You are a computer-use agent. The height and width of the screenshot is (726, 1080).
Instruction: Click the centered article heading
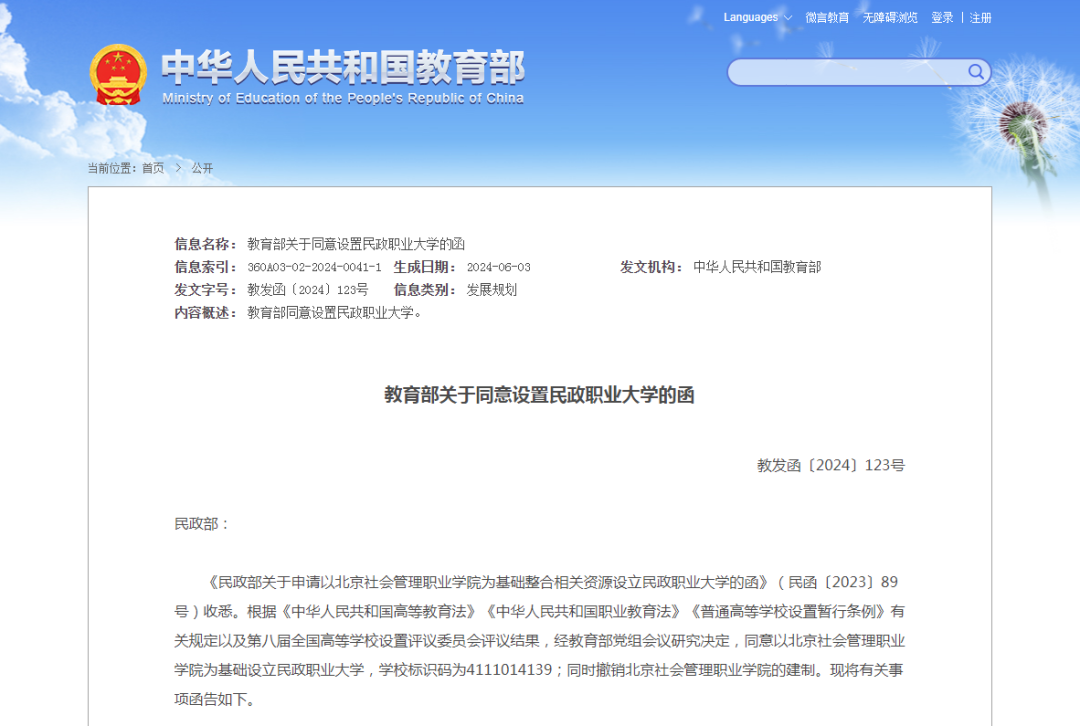[539, 395]
